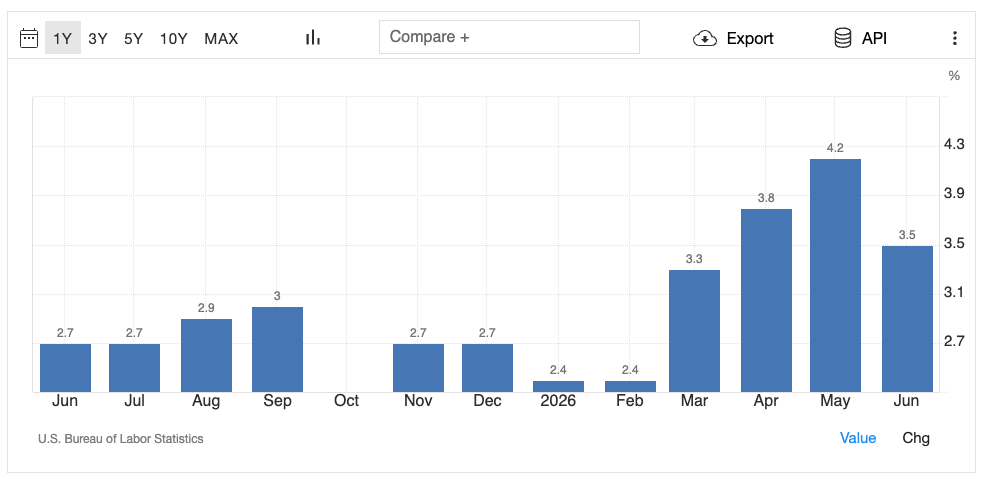This screenshot has height=479, width=984.
Task: Switch to the 5Y time range
Action: [133, 39]
